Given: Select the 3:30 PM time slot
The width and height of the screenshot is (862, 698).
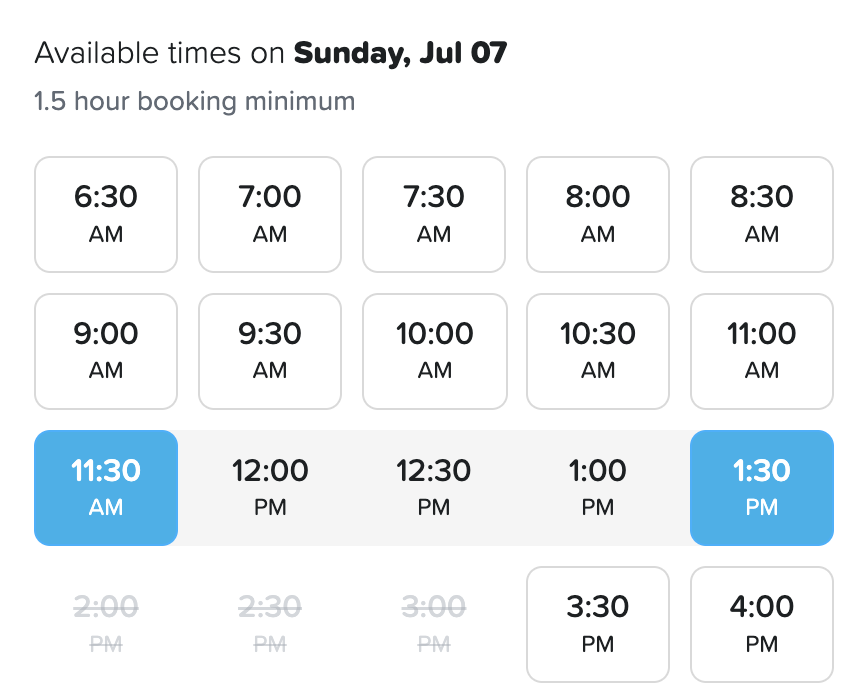Looking at the screenshot, I should [598, 623].
